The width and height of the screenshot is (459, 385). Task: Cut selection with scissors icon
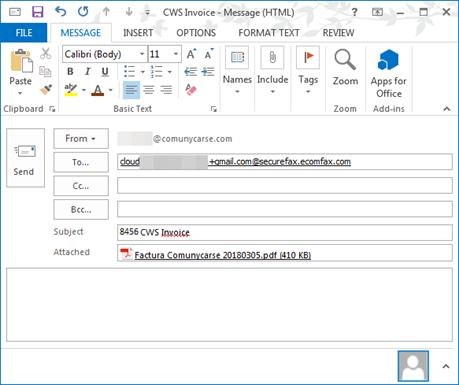[x=46, y=53]
